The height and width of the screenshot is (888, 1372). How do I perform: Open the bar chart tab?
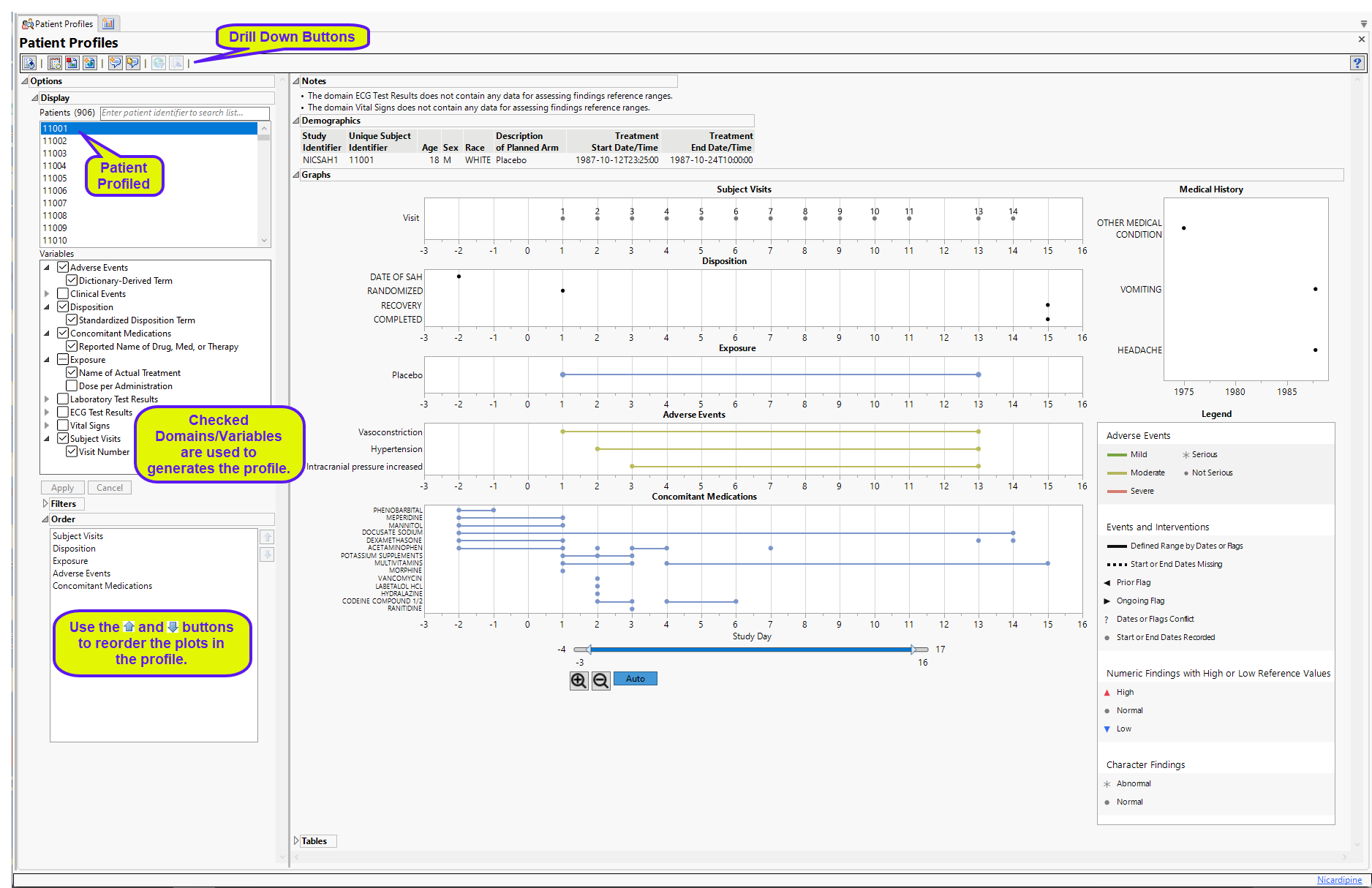tap(108, 24)
